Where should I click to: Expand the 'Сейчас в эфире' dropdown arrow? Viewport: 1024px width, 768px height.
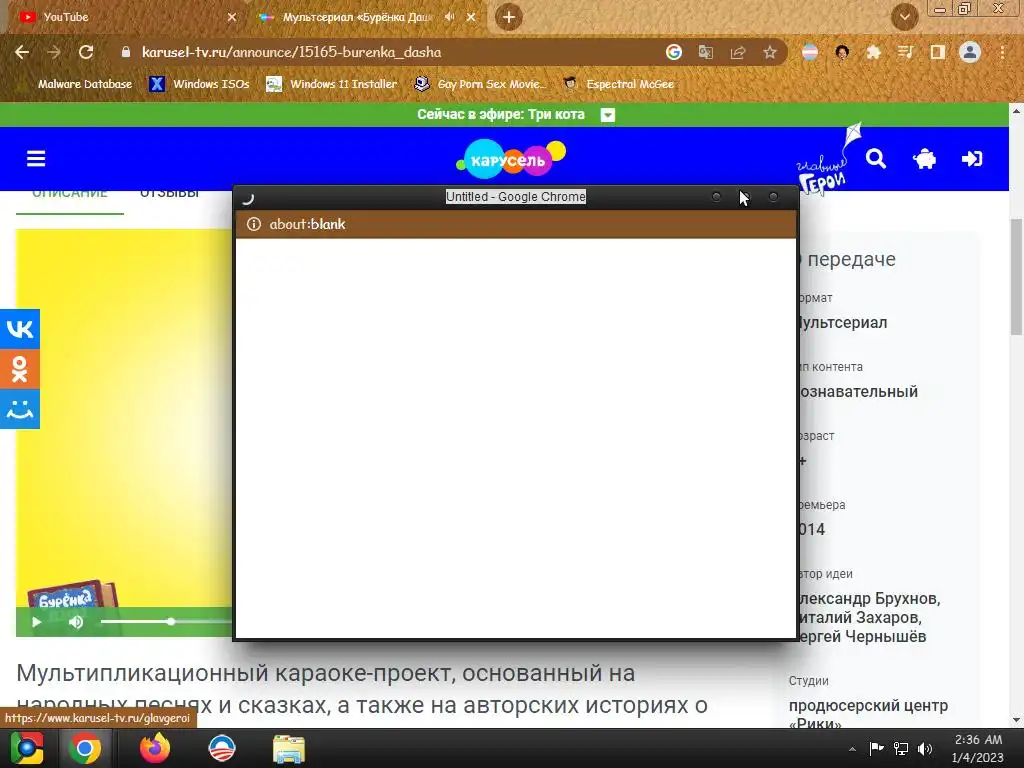pos(608,115)
